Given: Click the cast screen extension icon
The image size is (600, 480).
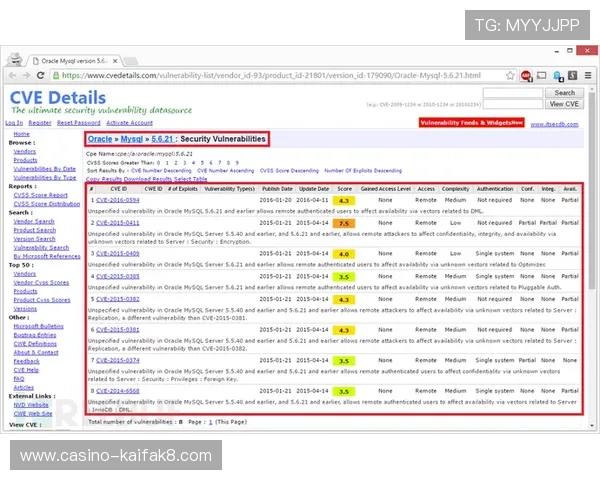Looking at the screenshot, I should pos(541,75).
